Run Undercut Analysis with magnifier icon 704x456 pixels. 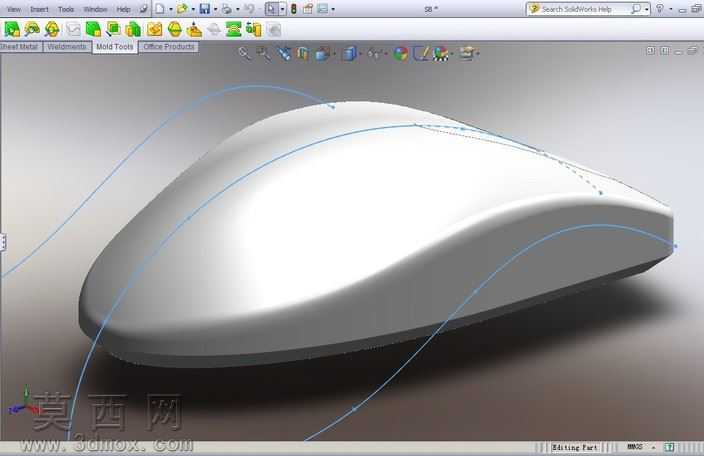[32, 30]
